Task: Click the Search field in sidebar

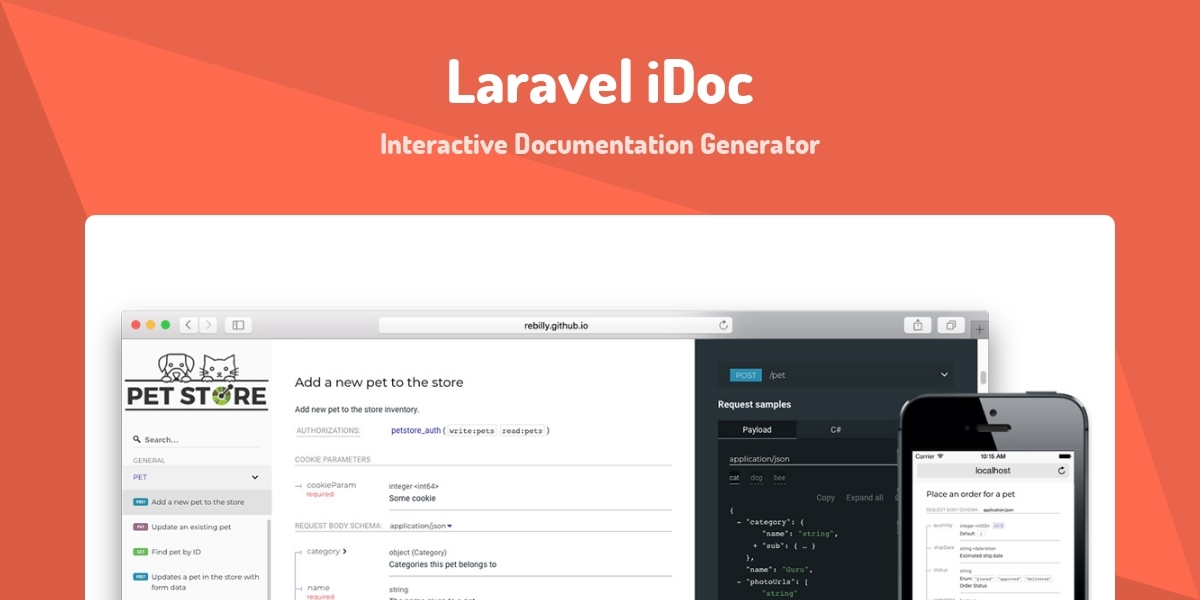Action: pos(197,439)
